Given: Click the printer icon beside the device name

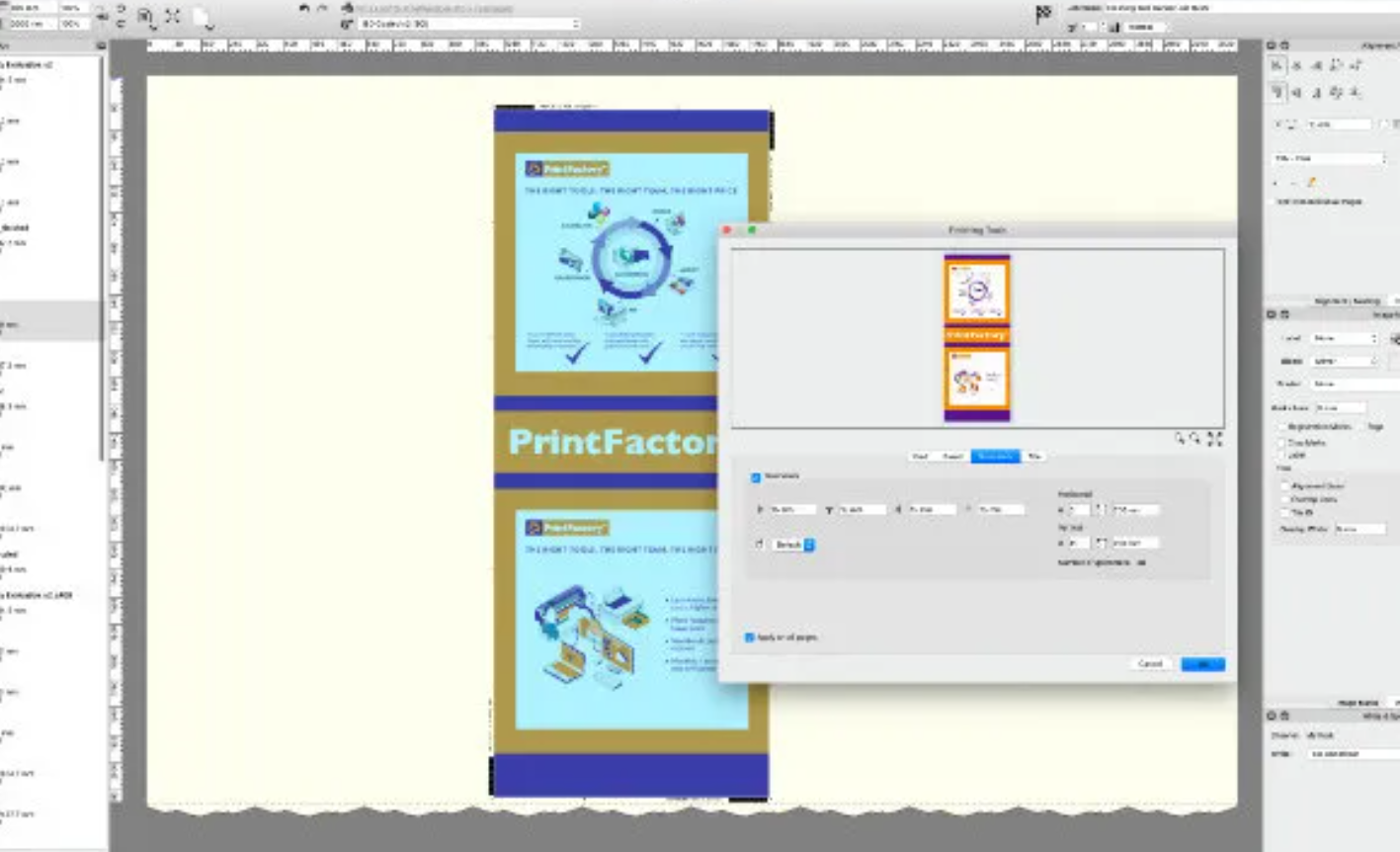Looking at the screenshot, I should (348, 8).
